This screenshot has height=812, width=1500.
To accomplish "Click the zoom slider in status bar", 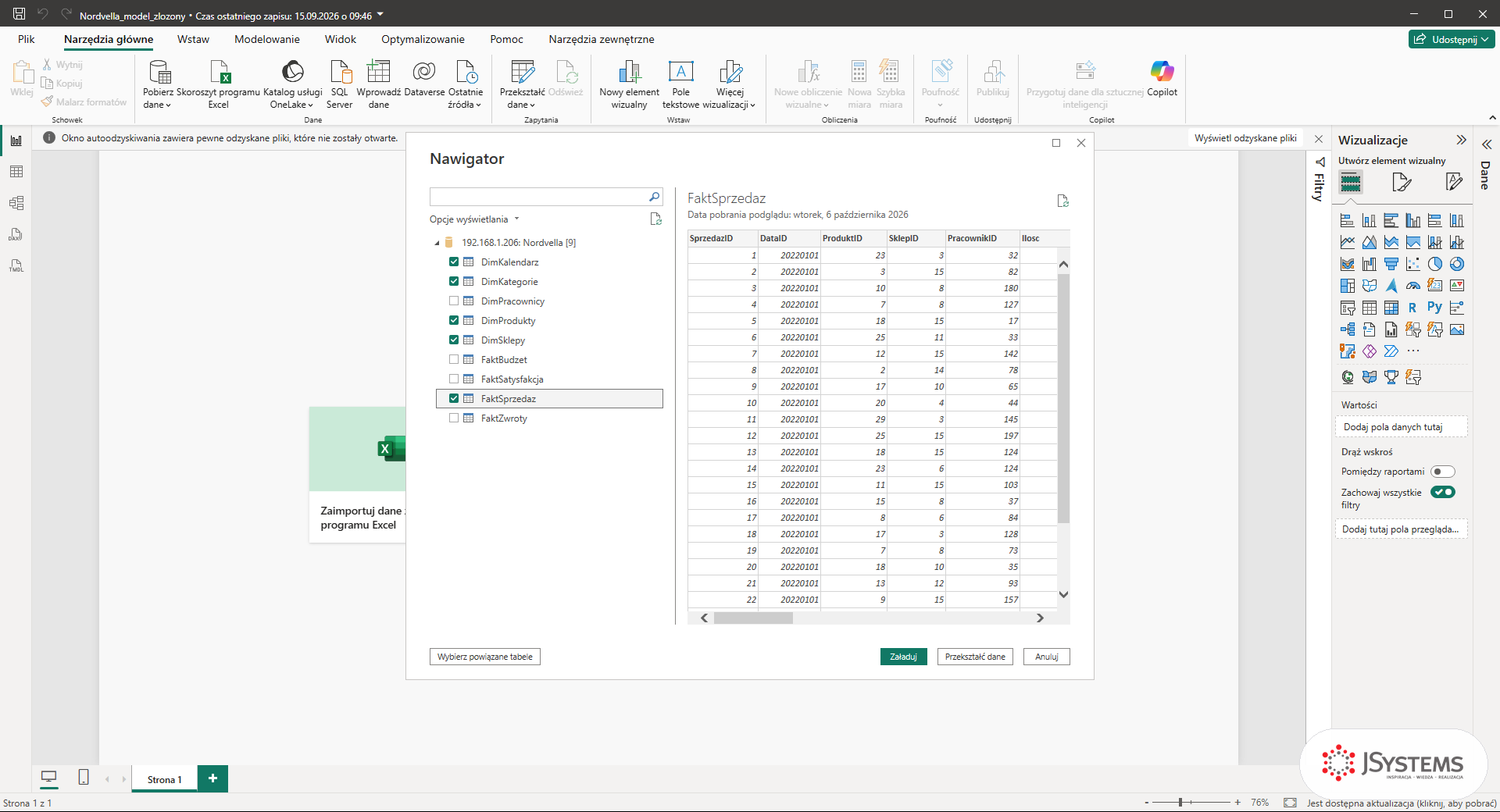I will point(1192,802).
